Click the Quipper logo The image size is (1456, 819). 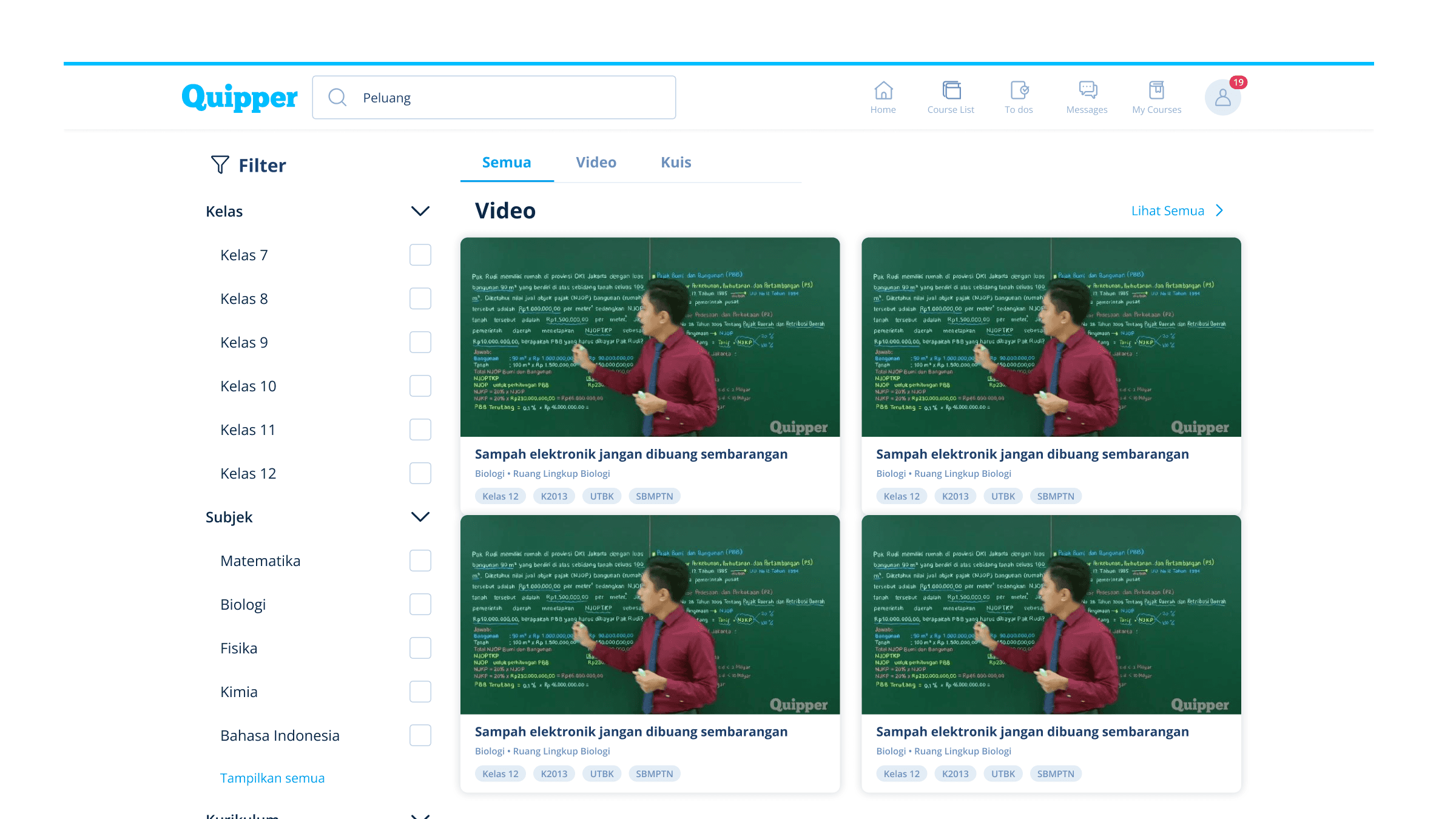240,97
